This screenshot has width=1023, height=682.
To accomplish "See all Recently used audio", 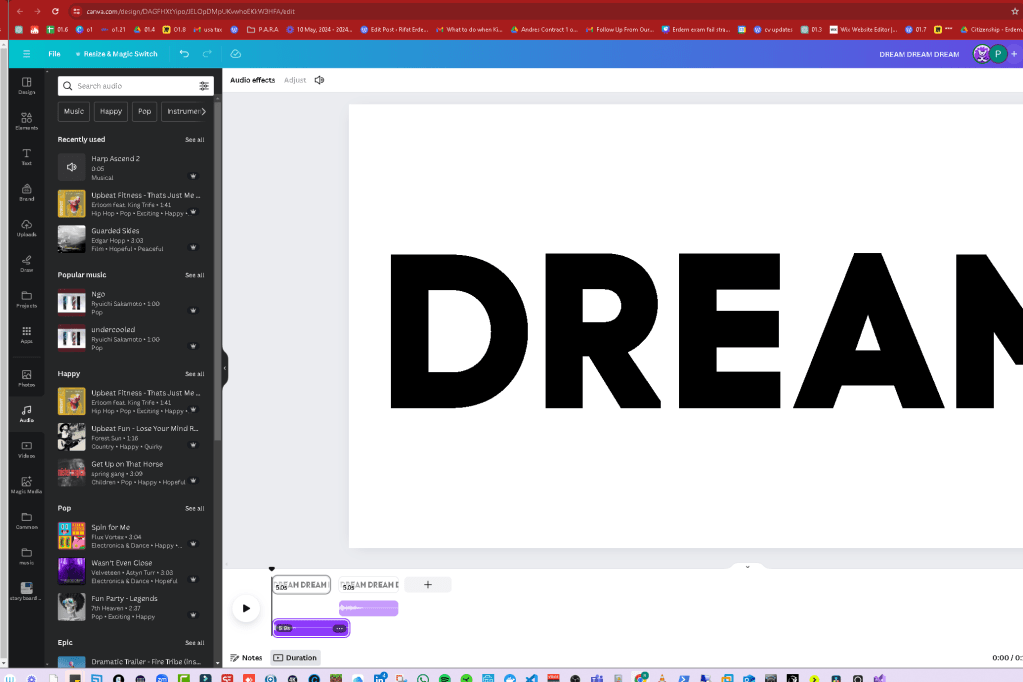I will pos(194,140).
